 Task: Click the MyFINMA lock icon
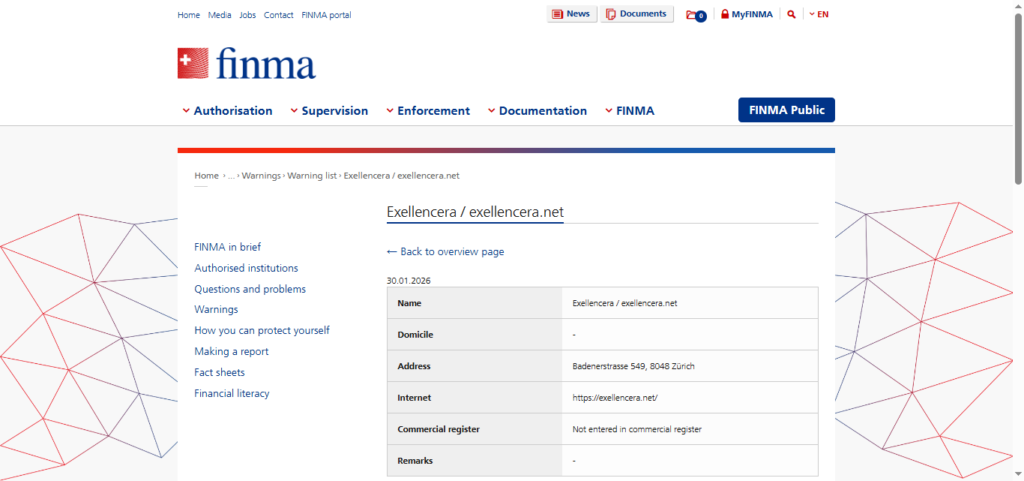pos(725,15)
